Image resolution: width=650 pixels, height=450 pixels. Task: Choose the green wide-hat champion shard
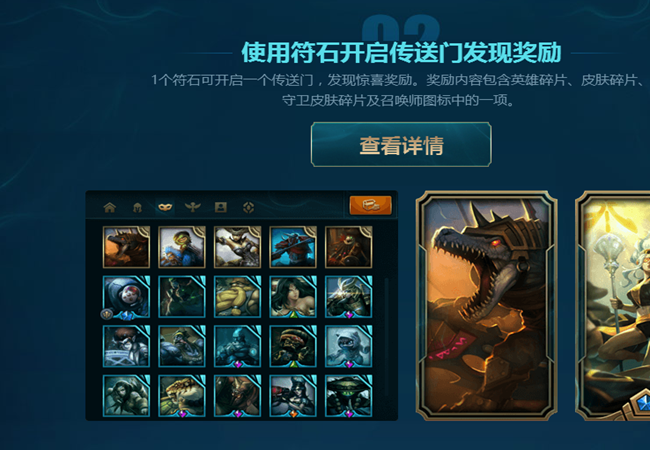(349, 396)
